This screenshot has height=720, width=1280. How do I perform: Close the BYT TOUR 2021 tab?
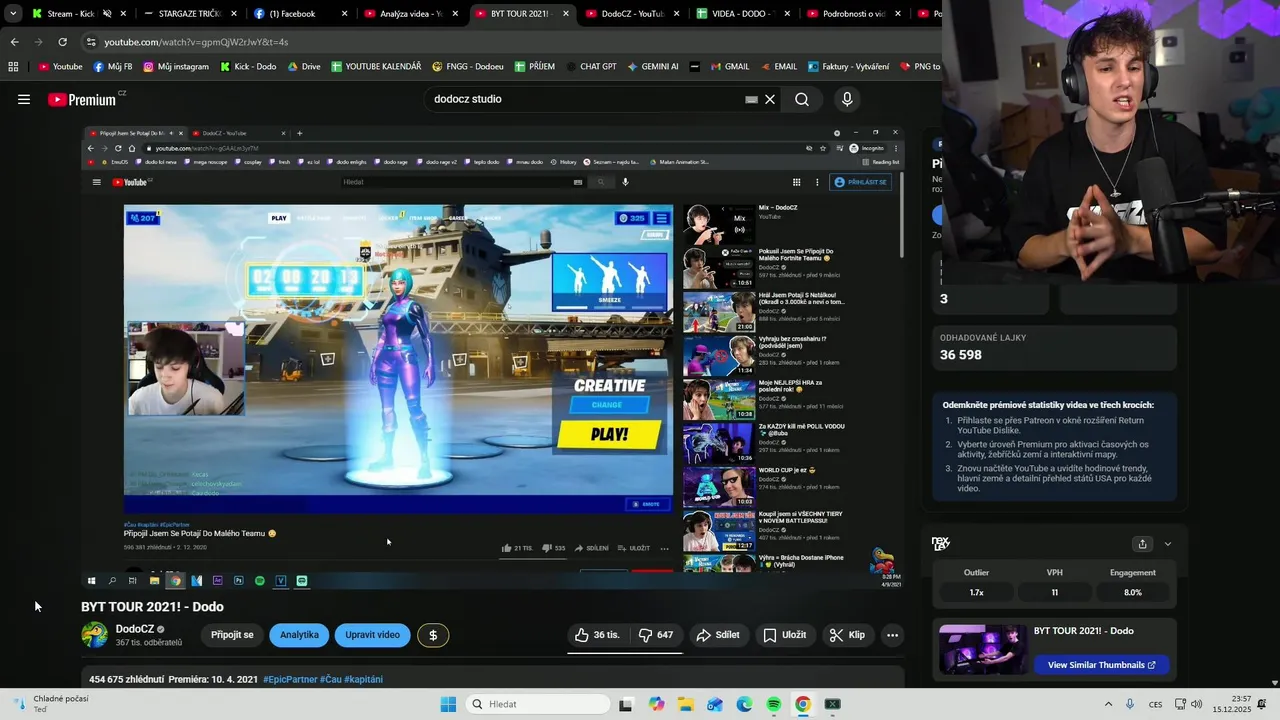pos(566,14)
